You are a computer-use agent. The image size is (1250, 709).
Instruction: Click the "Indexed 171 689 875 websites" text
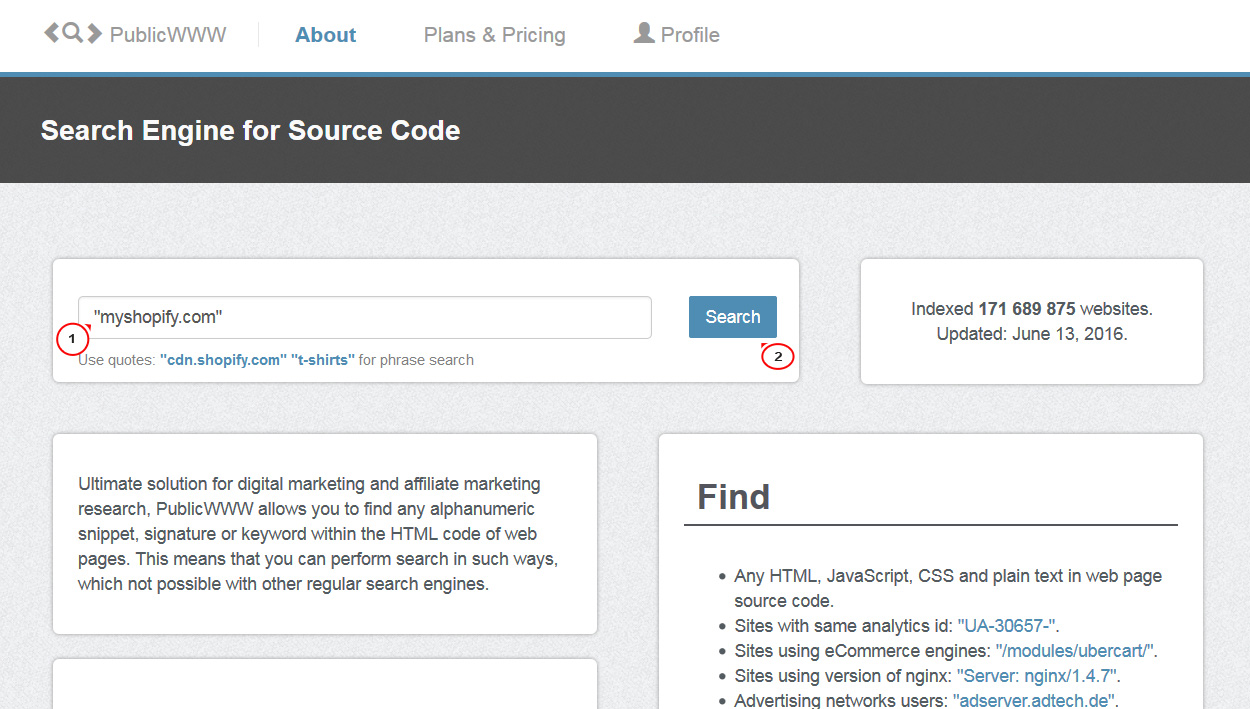(1032, 309)
